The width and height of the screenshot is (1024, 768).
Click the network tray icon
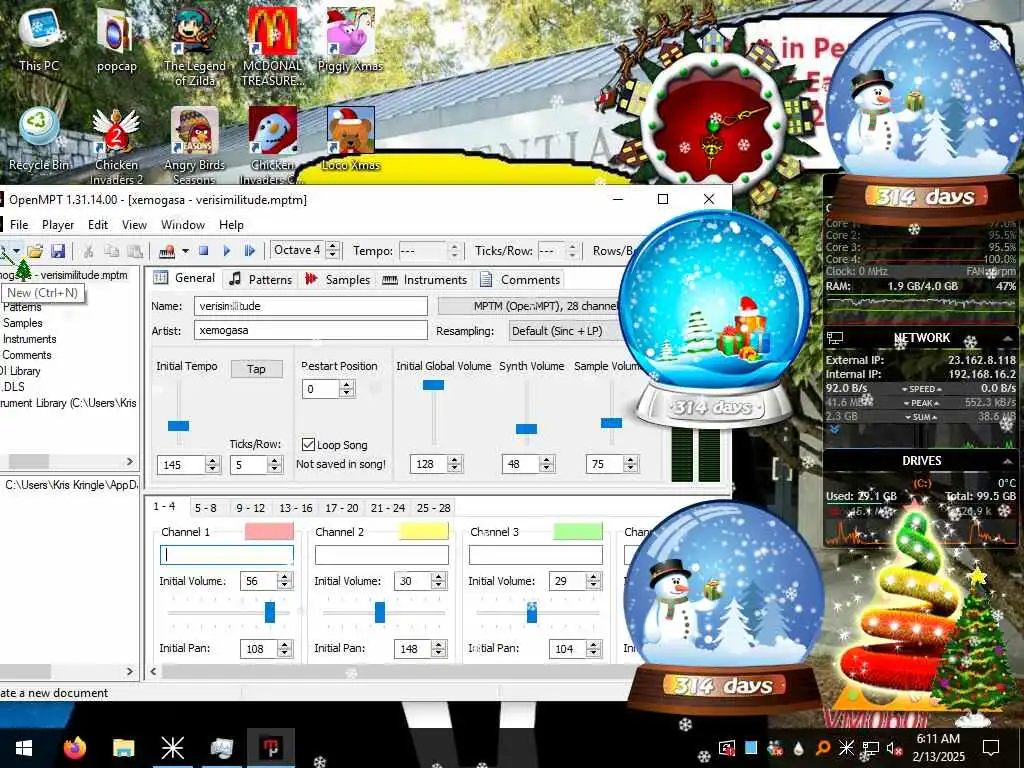click(x=871, y=748)
